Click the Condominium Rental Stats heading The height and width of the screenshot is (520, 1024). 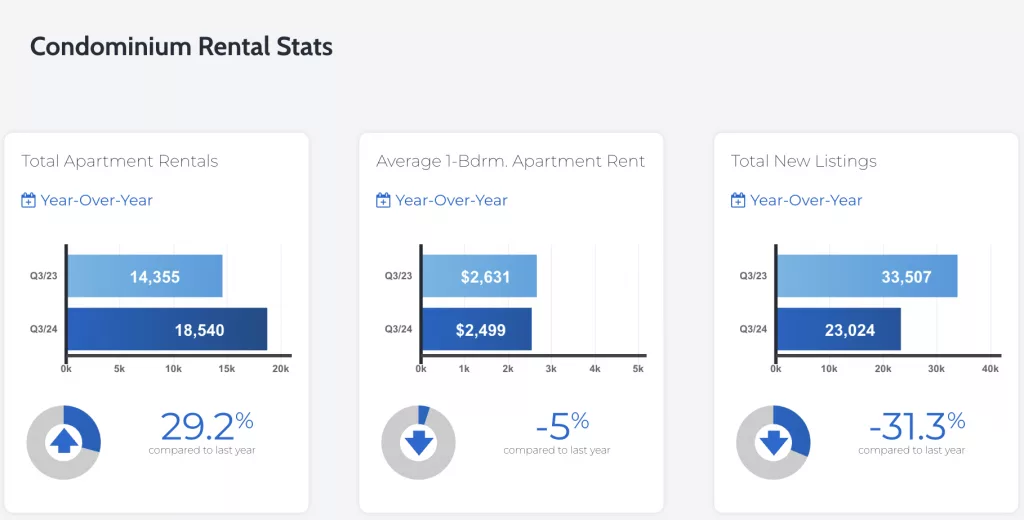[181, 46]
